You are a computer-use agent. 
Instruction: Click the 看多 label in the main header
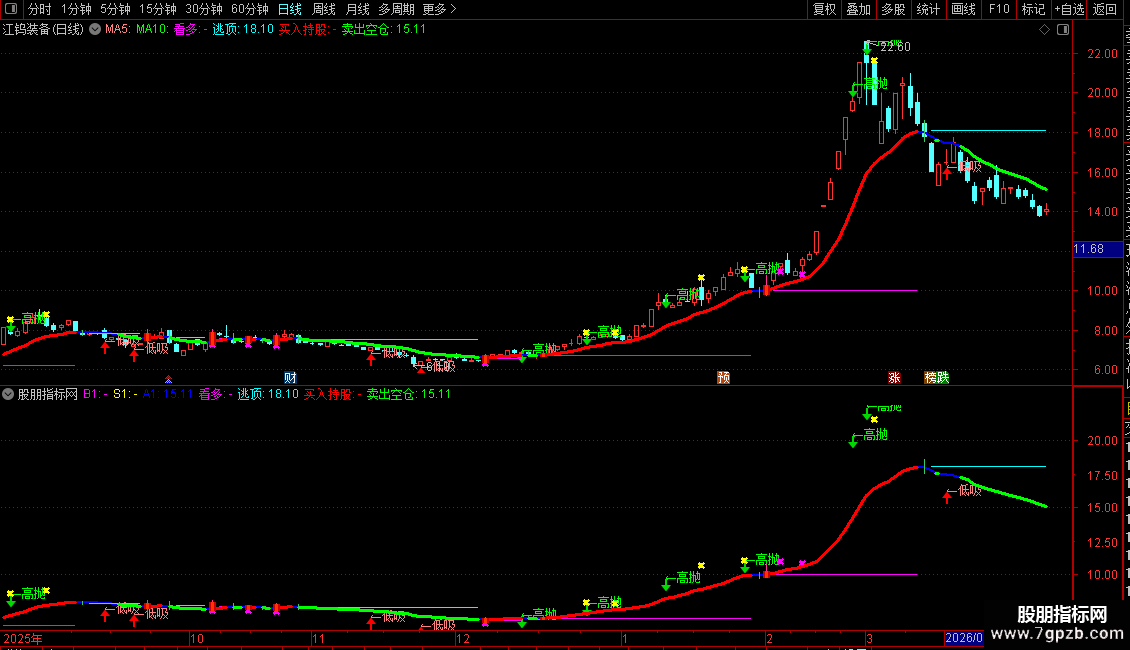point(190,30)
